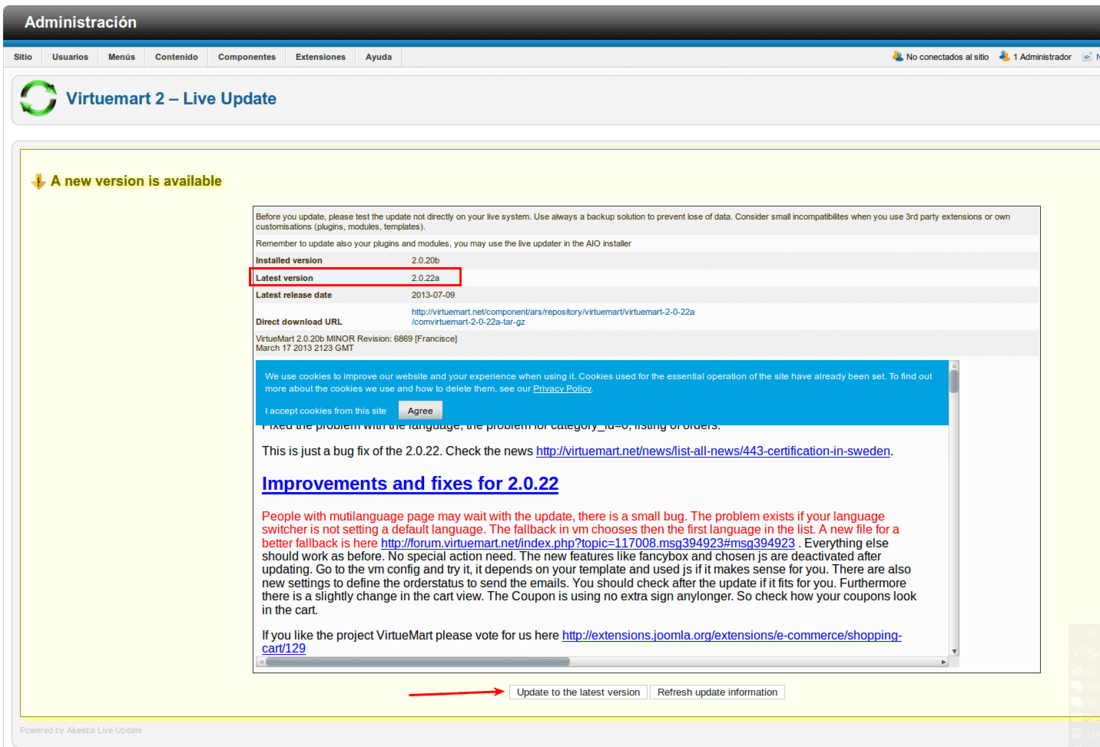The height and width of the screenshot is (747, 1100).
Task: Click the '1 Administrador' user icon
Action: point(1005,56)
